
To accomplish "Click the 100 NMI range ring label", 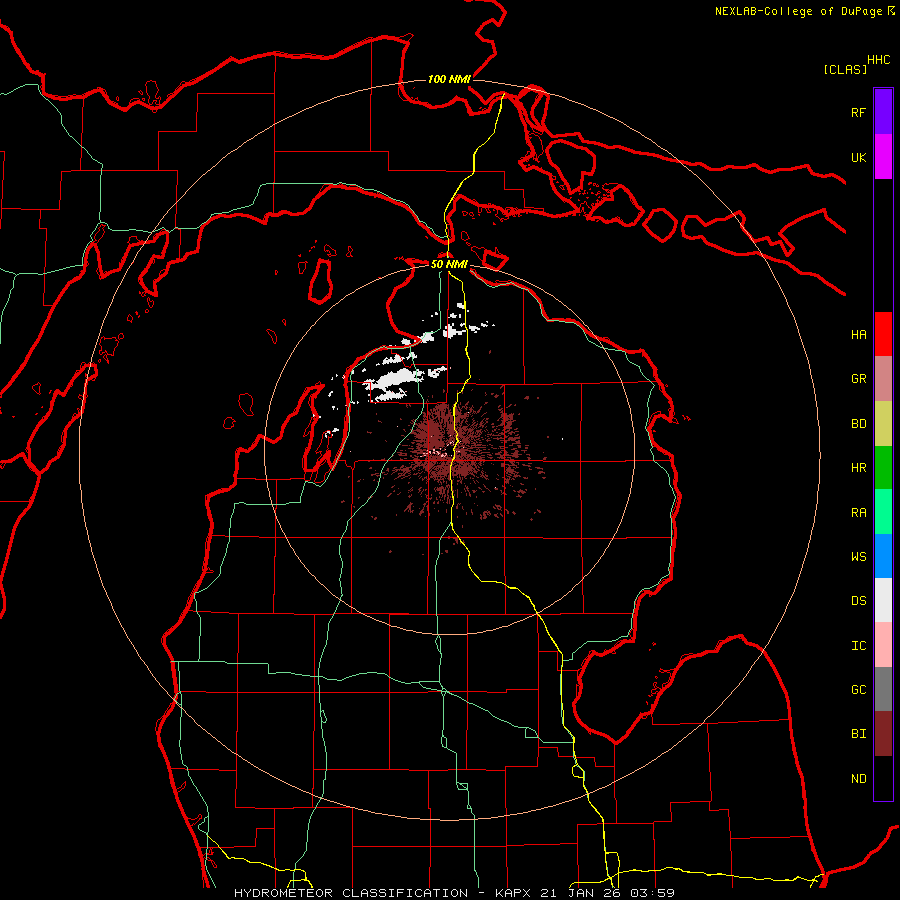I will pos(449,79).
